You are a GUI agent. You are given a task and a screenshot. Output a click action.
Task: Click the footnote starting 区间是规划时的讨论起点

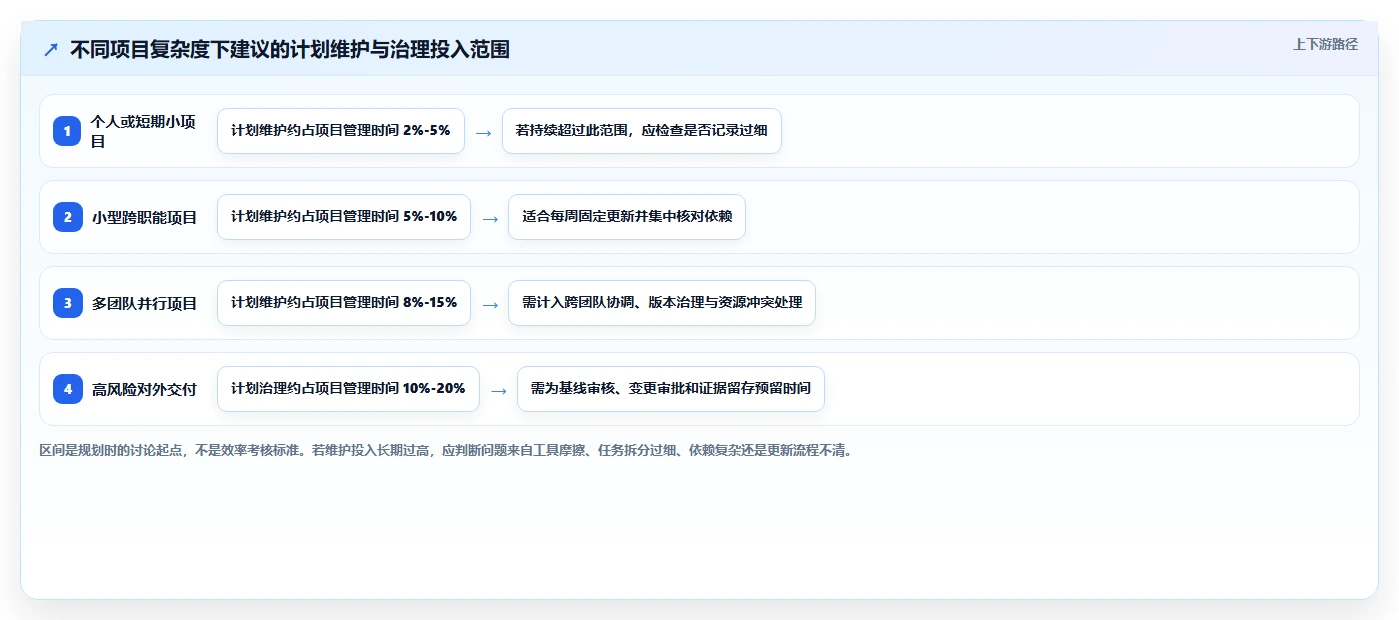point(446,450)
